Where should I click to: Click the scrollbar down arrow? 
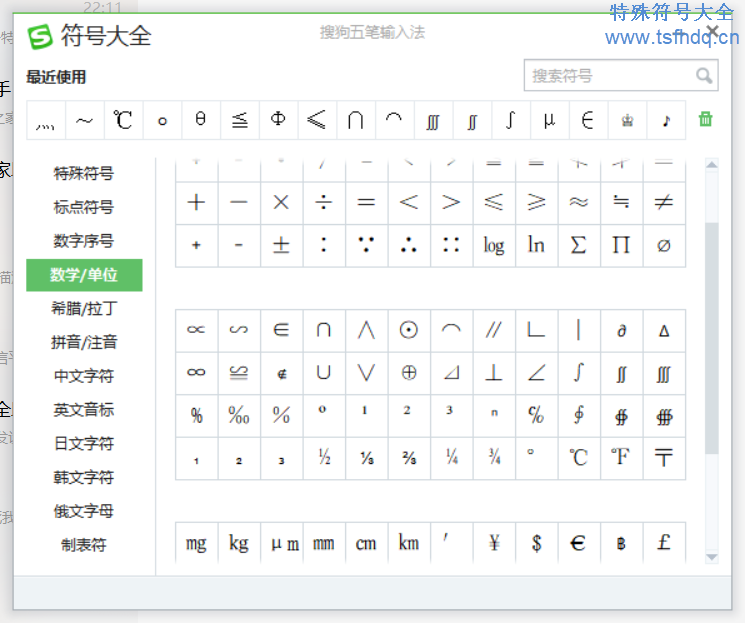point(712,557)
